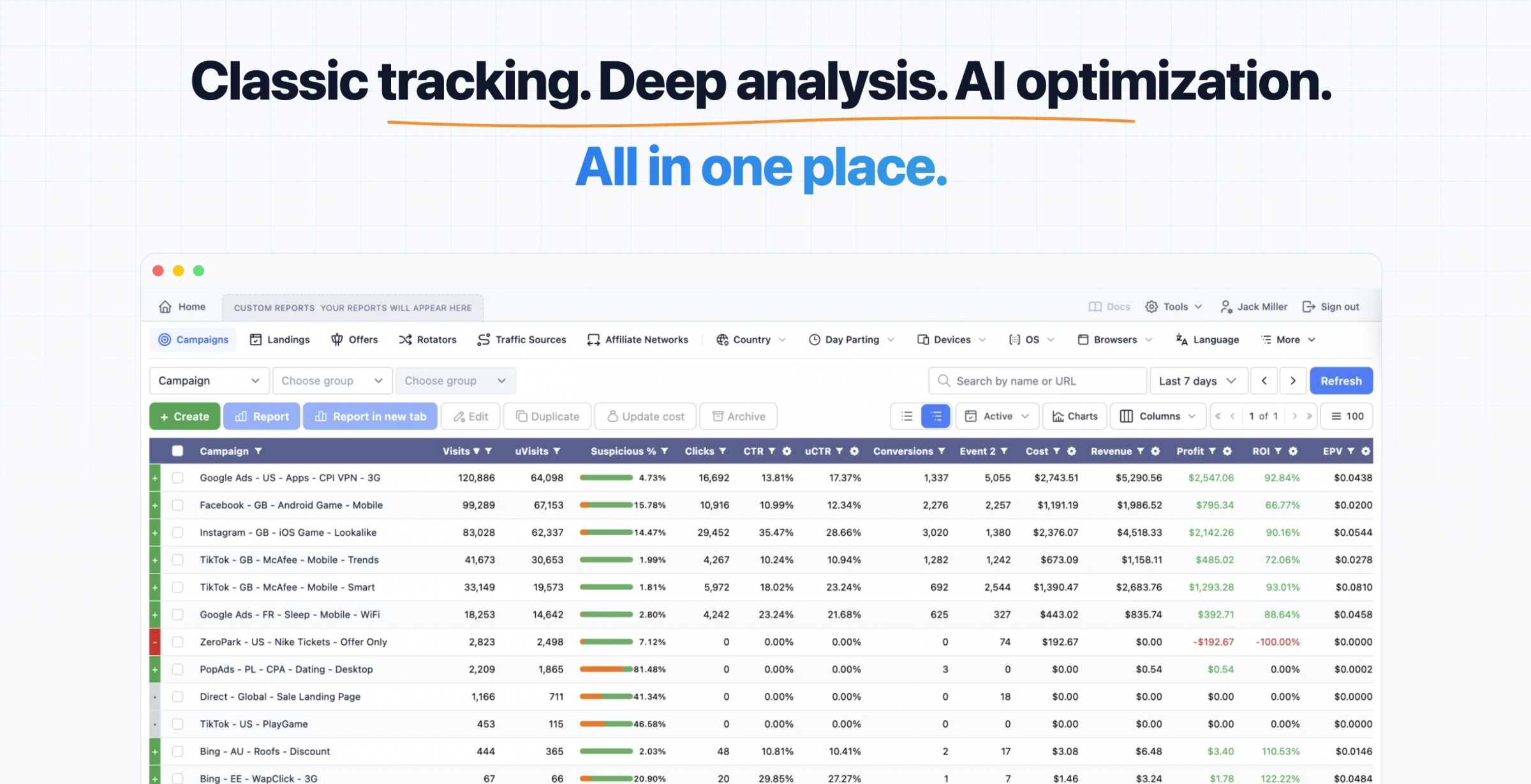Click the Sign out icon
The width and height of the screenshot is (1531, 784).
[1309, 307]
